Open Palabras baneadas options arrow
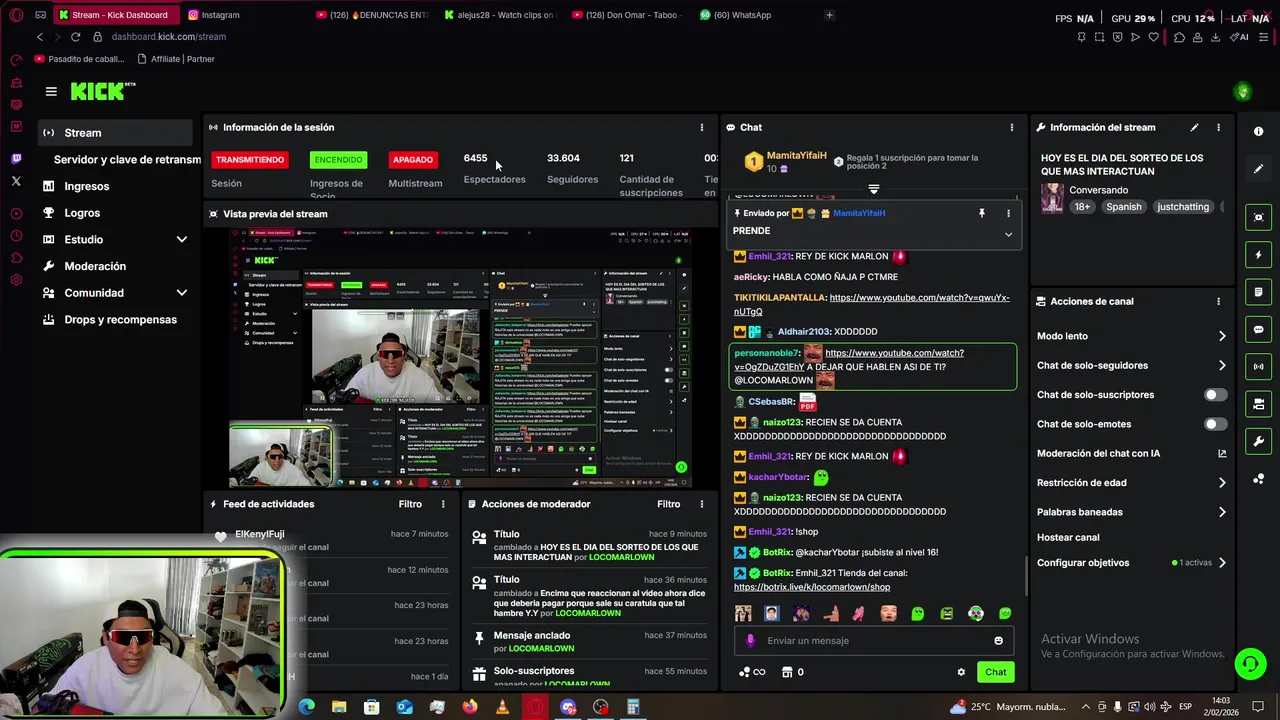The width and height of the screenshot is (1280, 720). (x=1221, y=512)
